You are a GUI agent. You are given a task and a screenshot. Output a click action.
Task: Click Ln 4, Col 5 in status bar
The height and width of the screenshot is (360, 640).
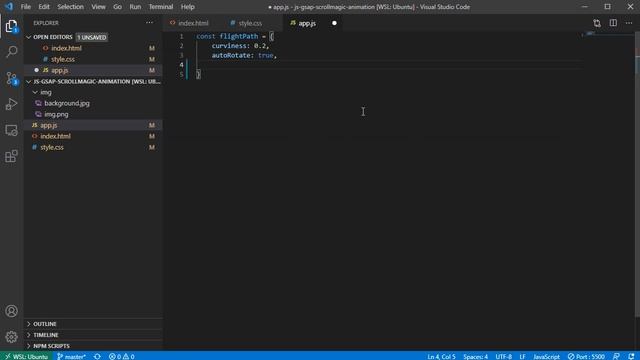441,356
